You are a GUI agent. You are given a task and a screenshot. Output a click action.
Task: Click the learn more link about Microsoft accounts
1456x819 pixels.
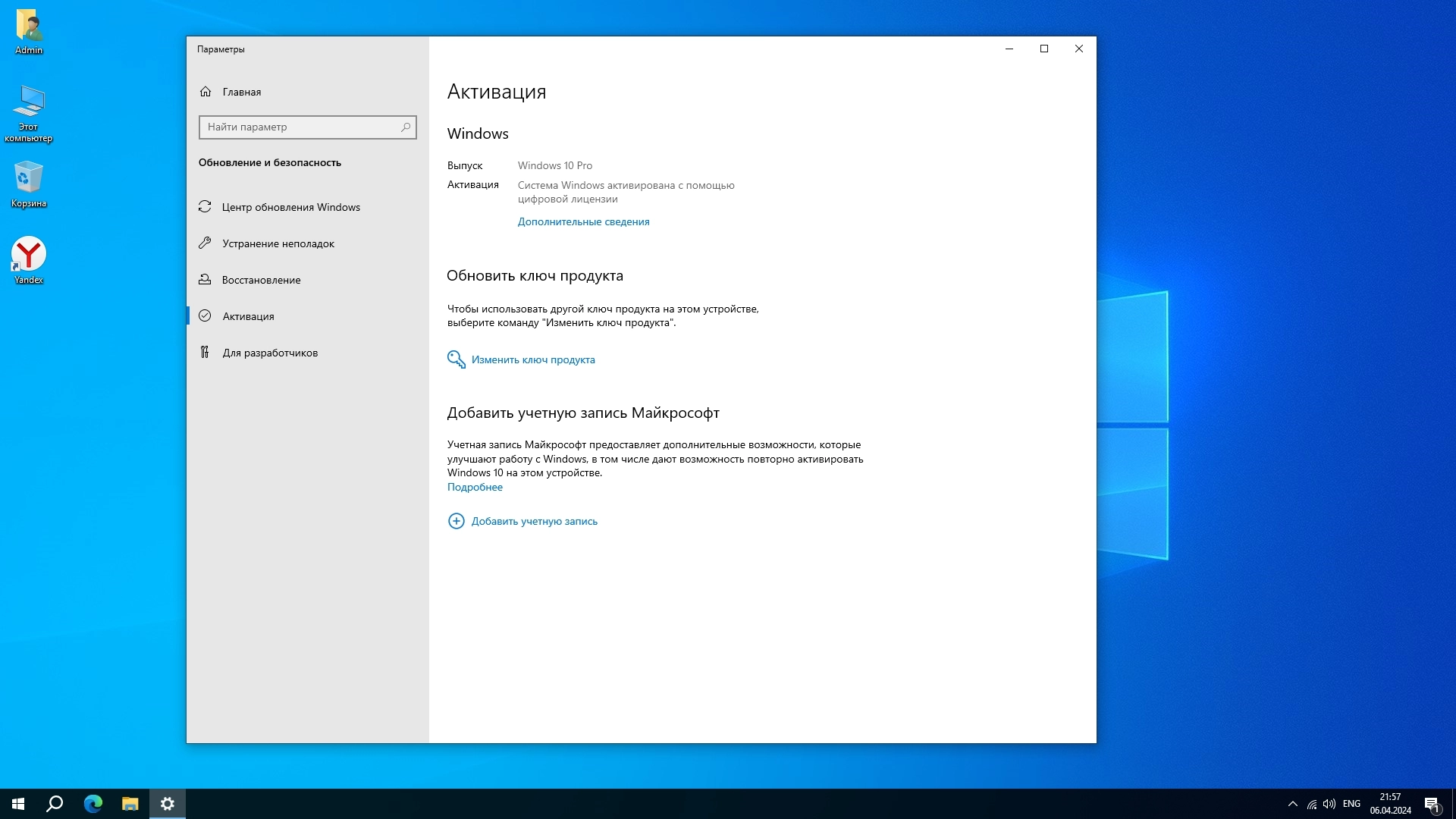click(x=475, y=488)
